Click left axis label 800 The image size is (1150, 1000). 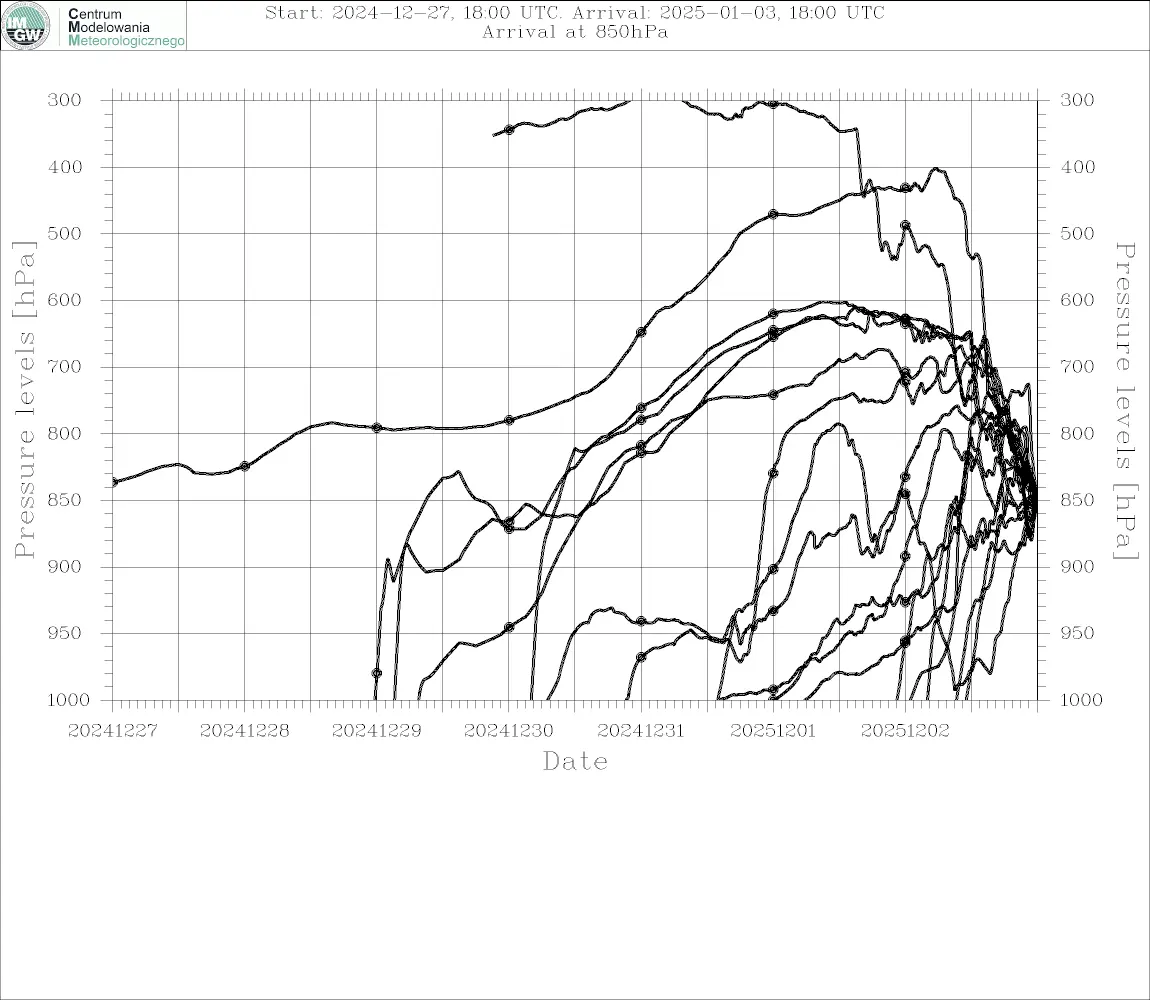point(65,434)
